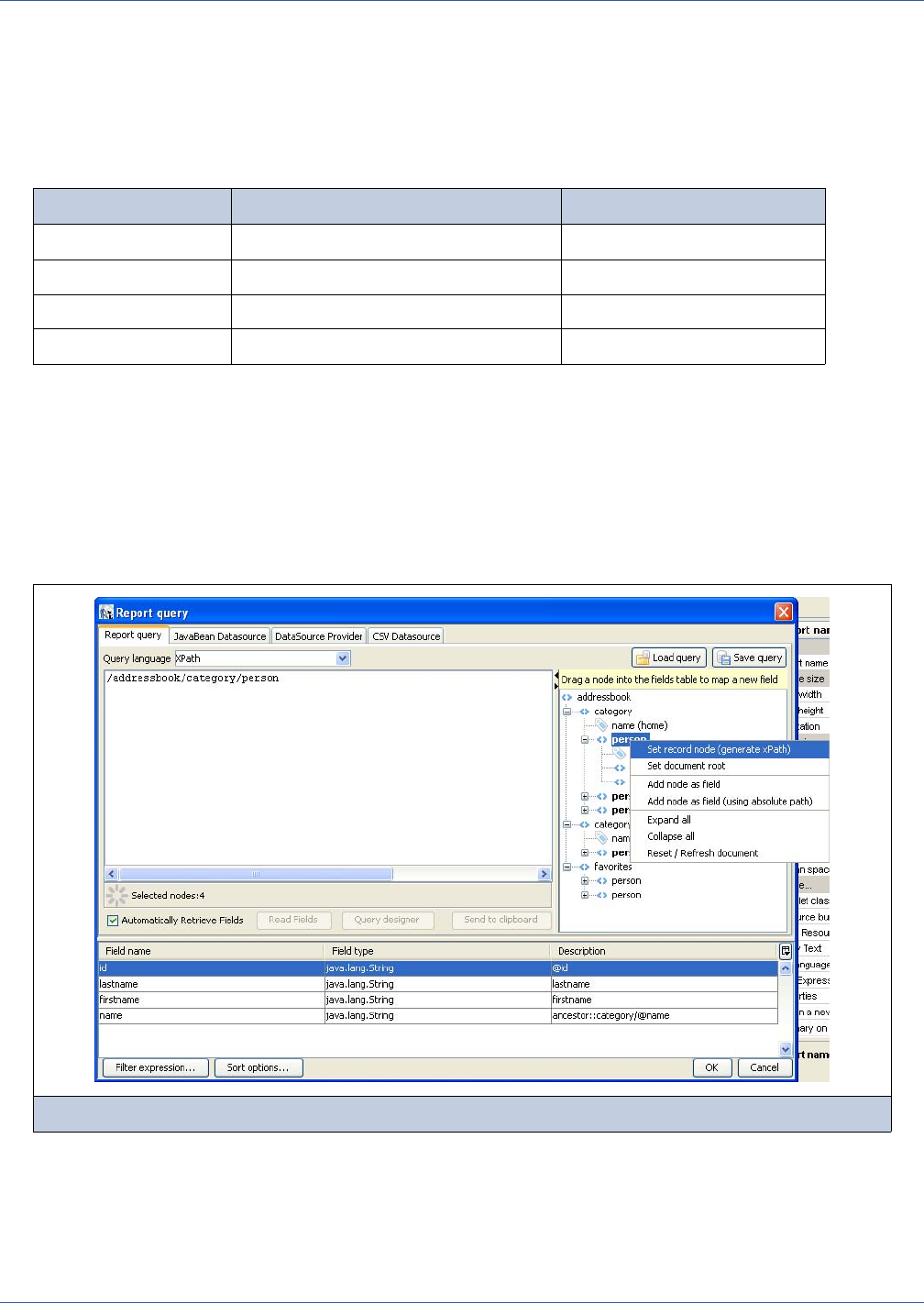924x1304 pixels.
Task: Select the id field row
Action: pos(438,967)
